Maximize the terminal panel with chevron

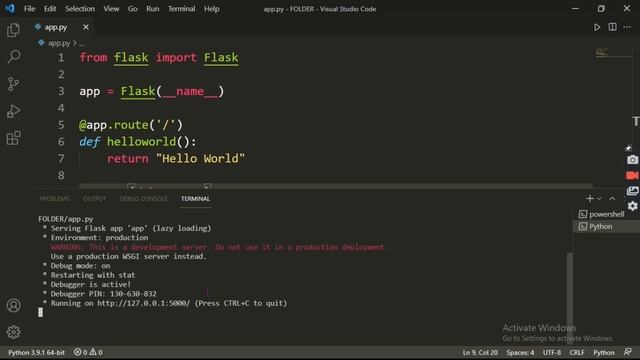click(x=612, y=198)
